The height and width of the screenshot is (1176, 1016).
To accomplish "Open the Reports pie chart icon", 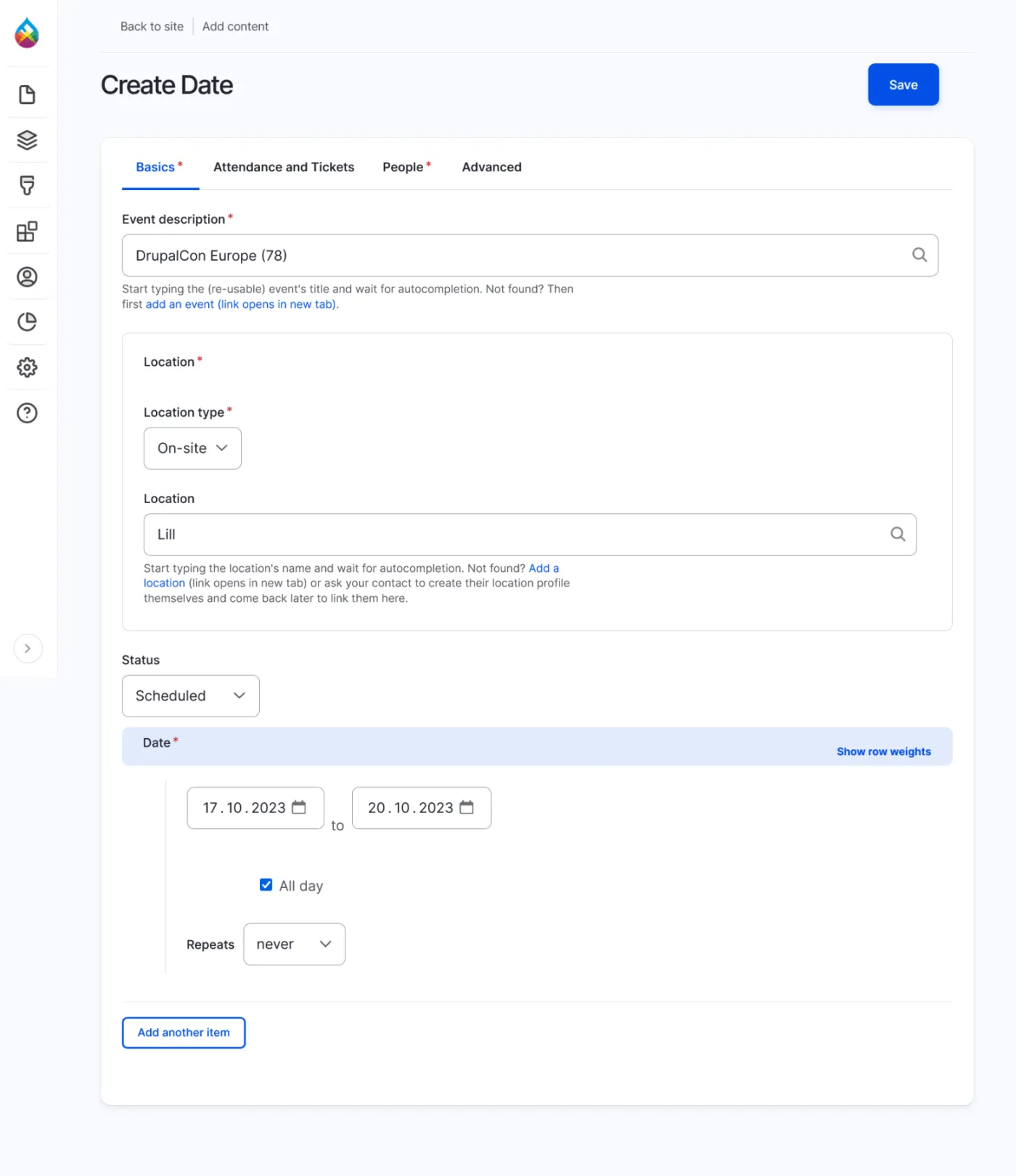I will (27, 322).
